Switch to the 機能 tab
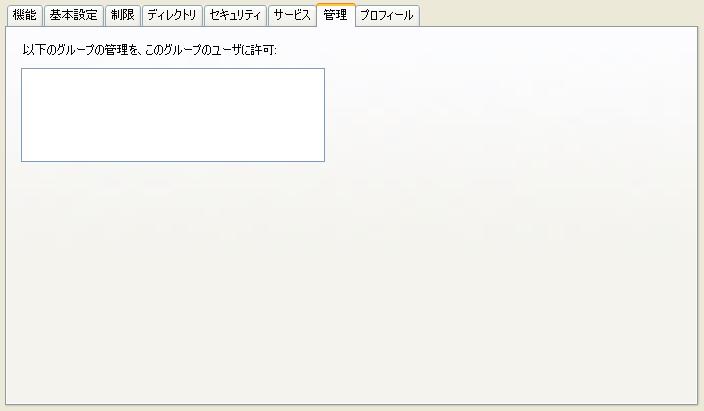704x411 pixels. pyautogui.click(x=25, y=15)
